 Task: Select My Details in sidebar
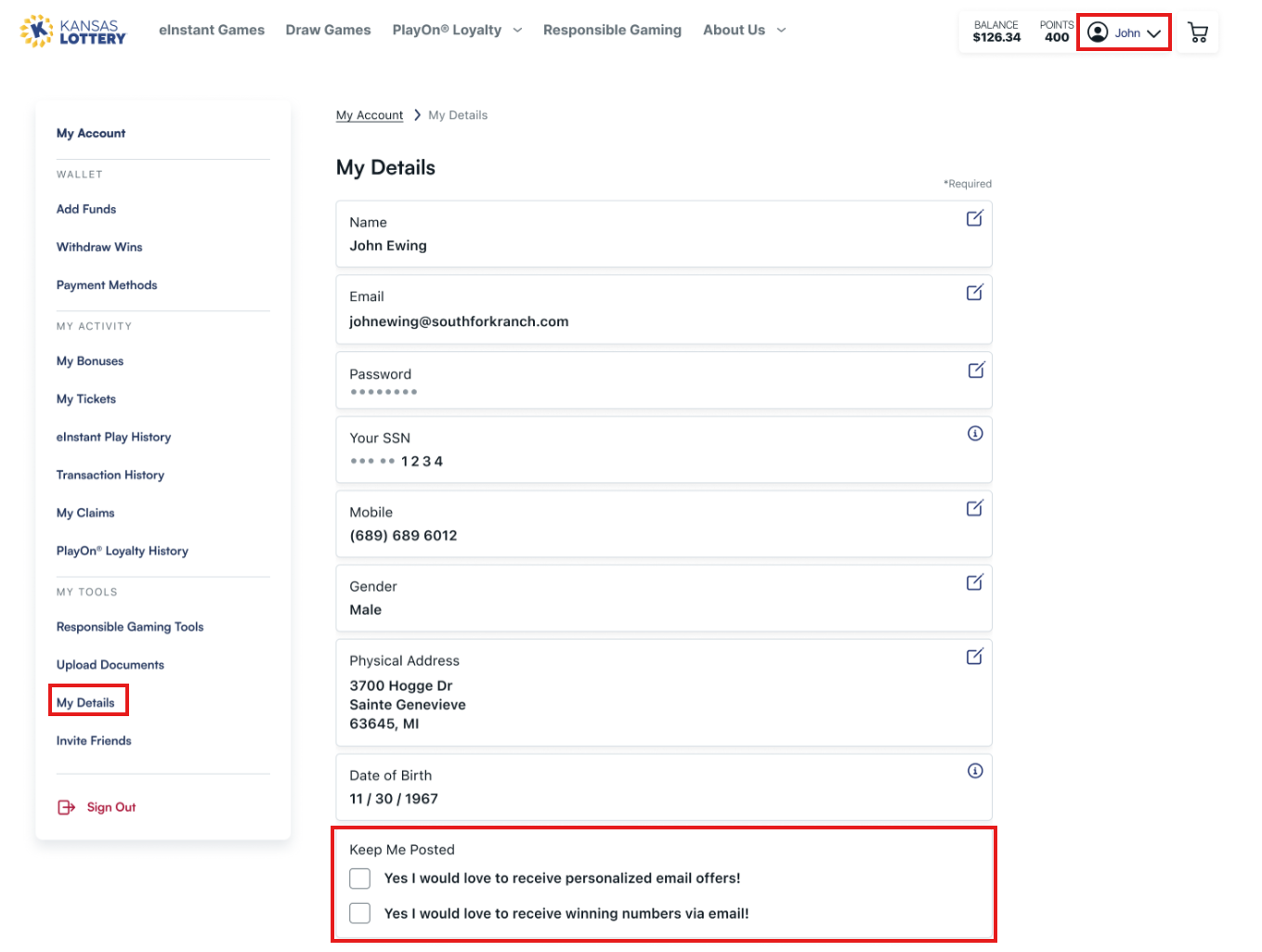click(85, 703)
